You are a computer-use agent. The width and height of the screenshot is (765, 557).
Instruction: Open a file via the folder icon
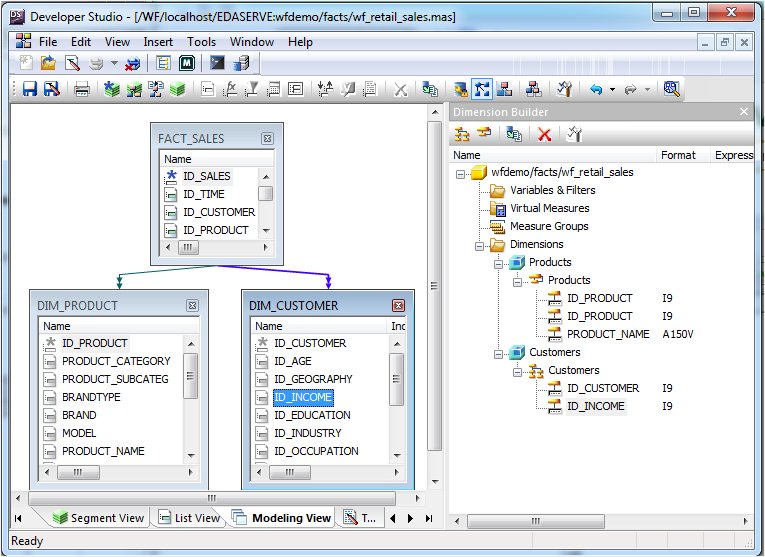(x=48, y=63)
